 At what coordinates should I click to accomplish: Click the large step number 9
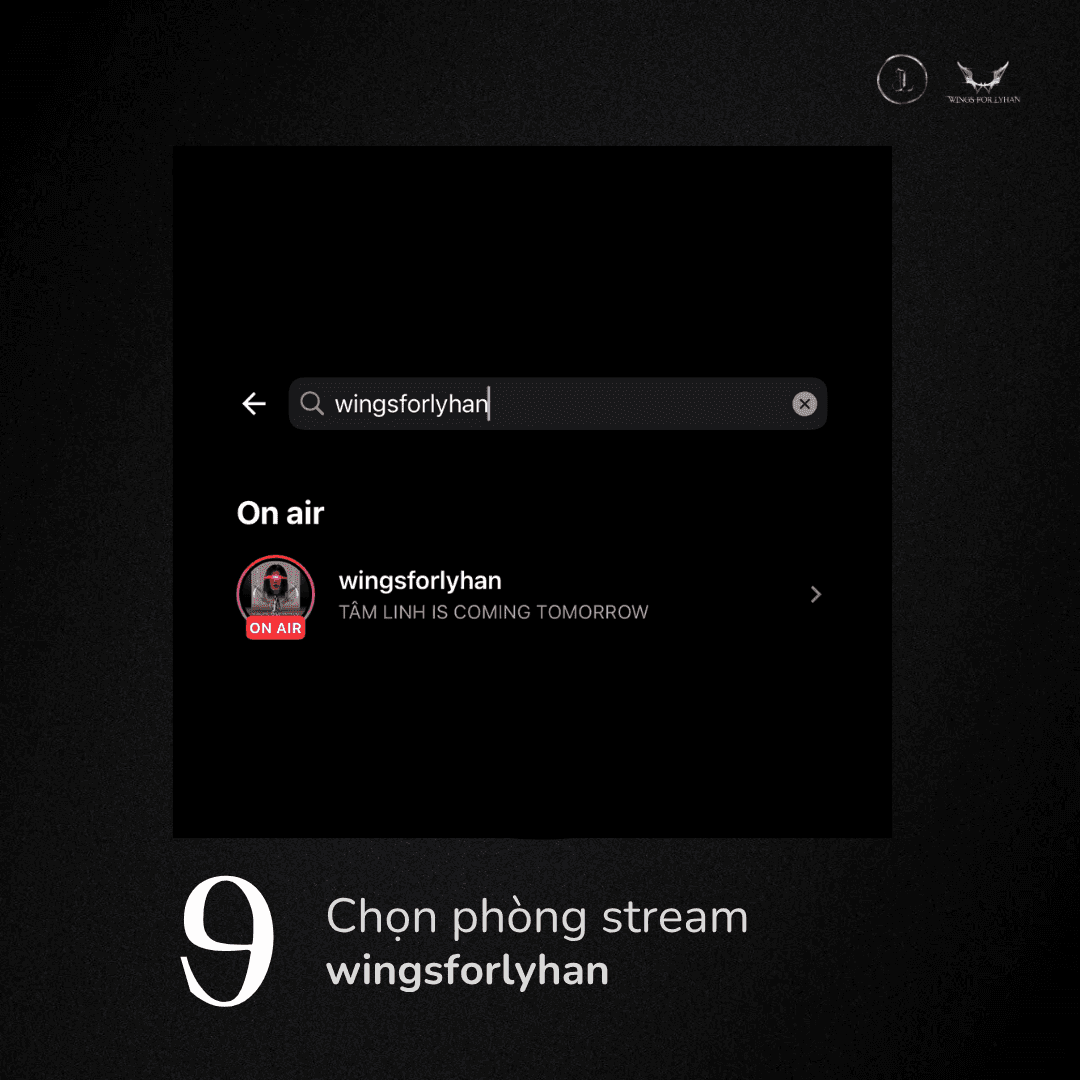pyautogui.click(x=227, y=941)
